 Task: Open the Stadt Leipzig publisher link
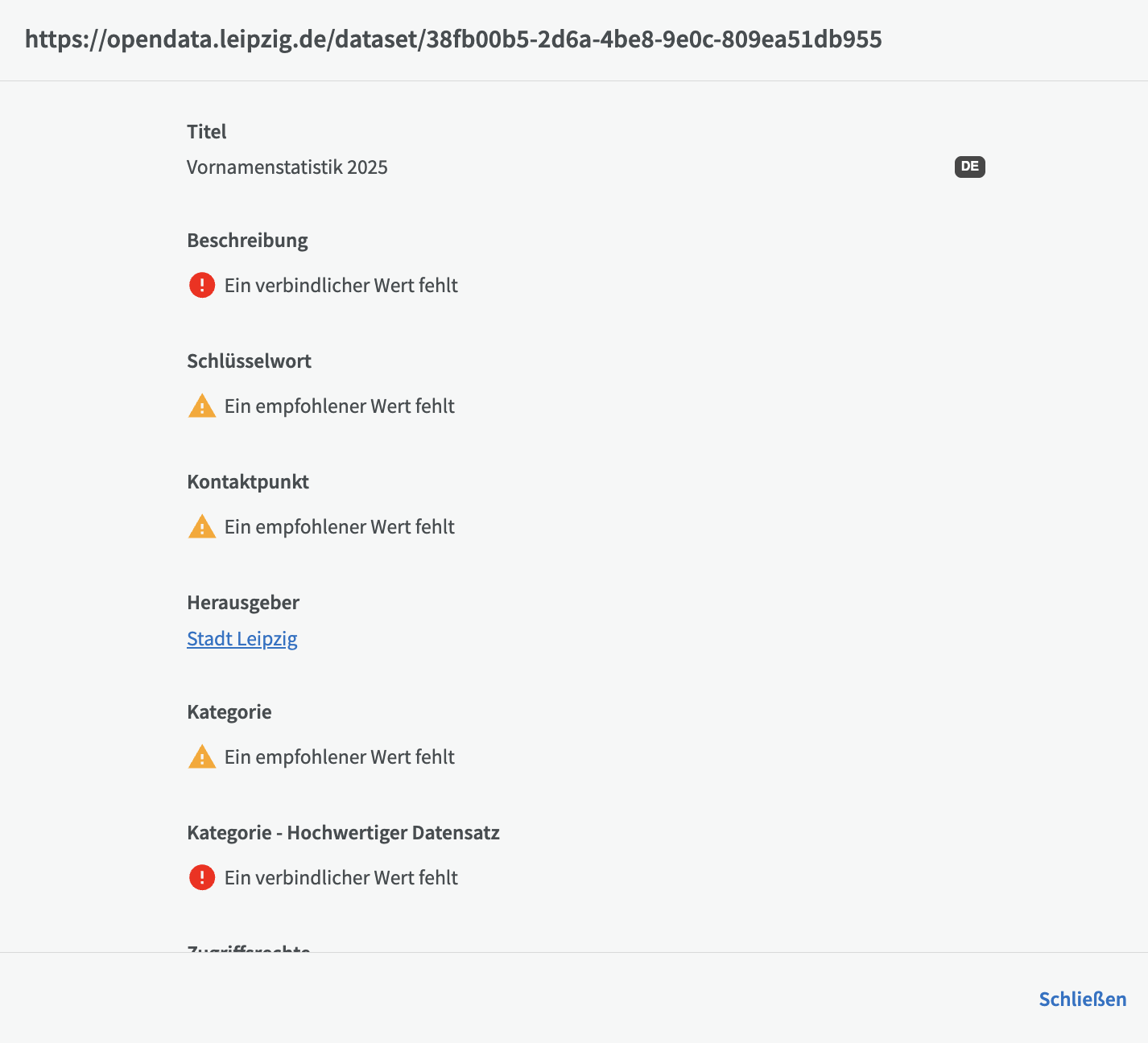click(x=242, y=639)
